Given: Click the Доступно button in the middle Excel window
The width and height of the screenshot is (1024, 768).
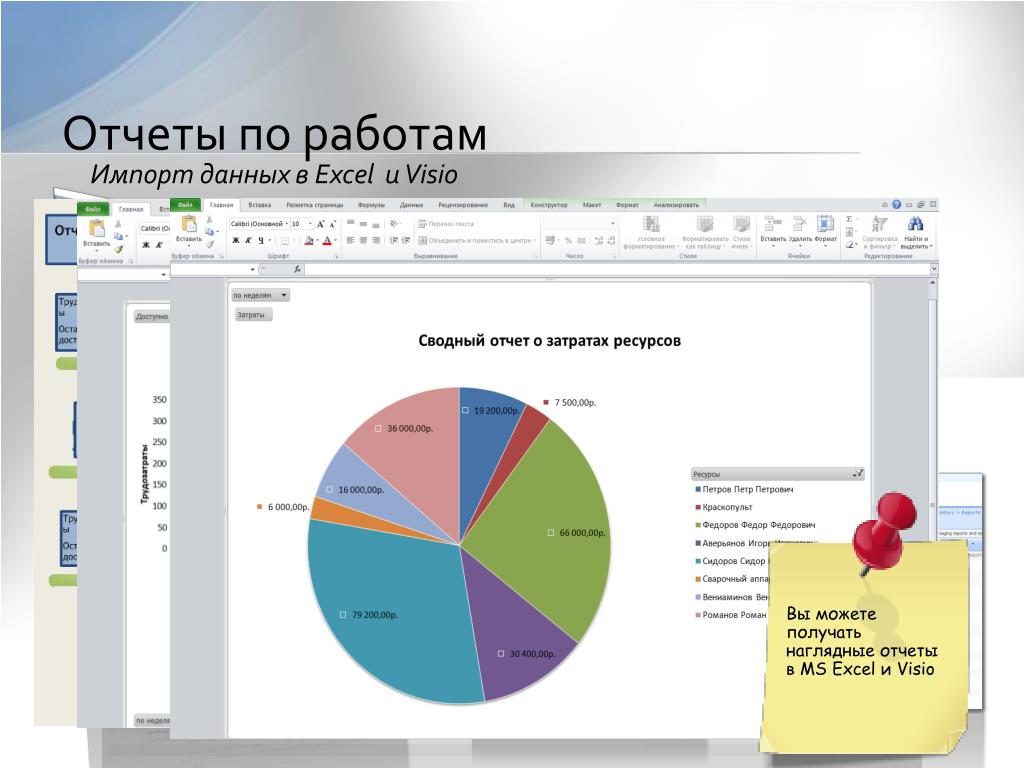Looking at the screenshot, I should pos(152,316).
